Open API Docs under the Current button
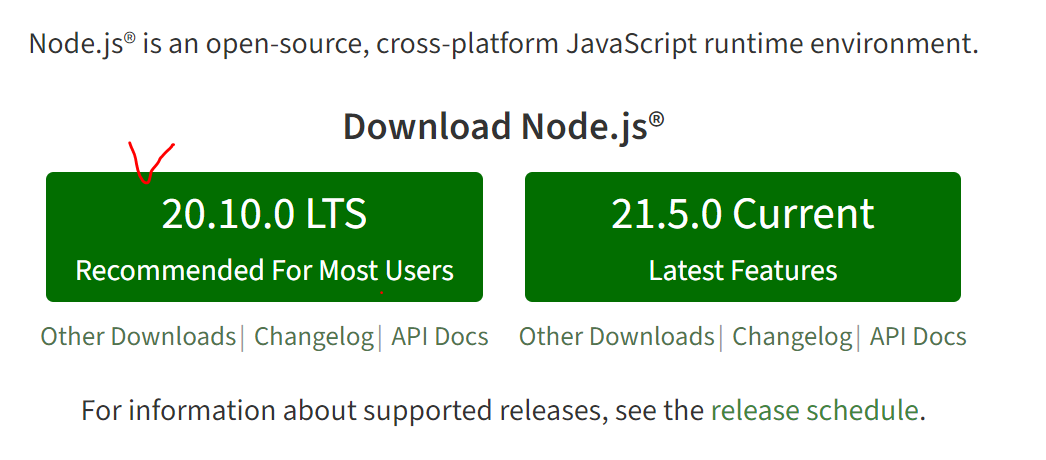The width and height of the screenshot is (1046, 460). (918, 337)
